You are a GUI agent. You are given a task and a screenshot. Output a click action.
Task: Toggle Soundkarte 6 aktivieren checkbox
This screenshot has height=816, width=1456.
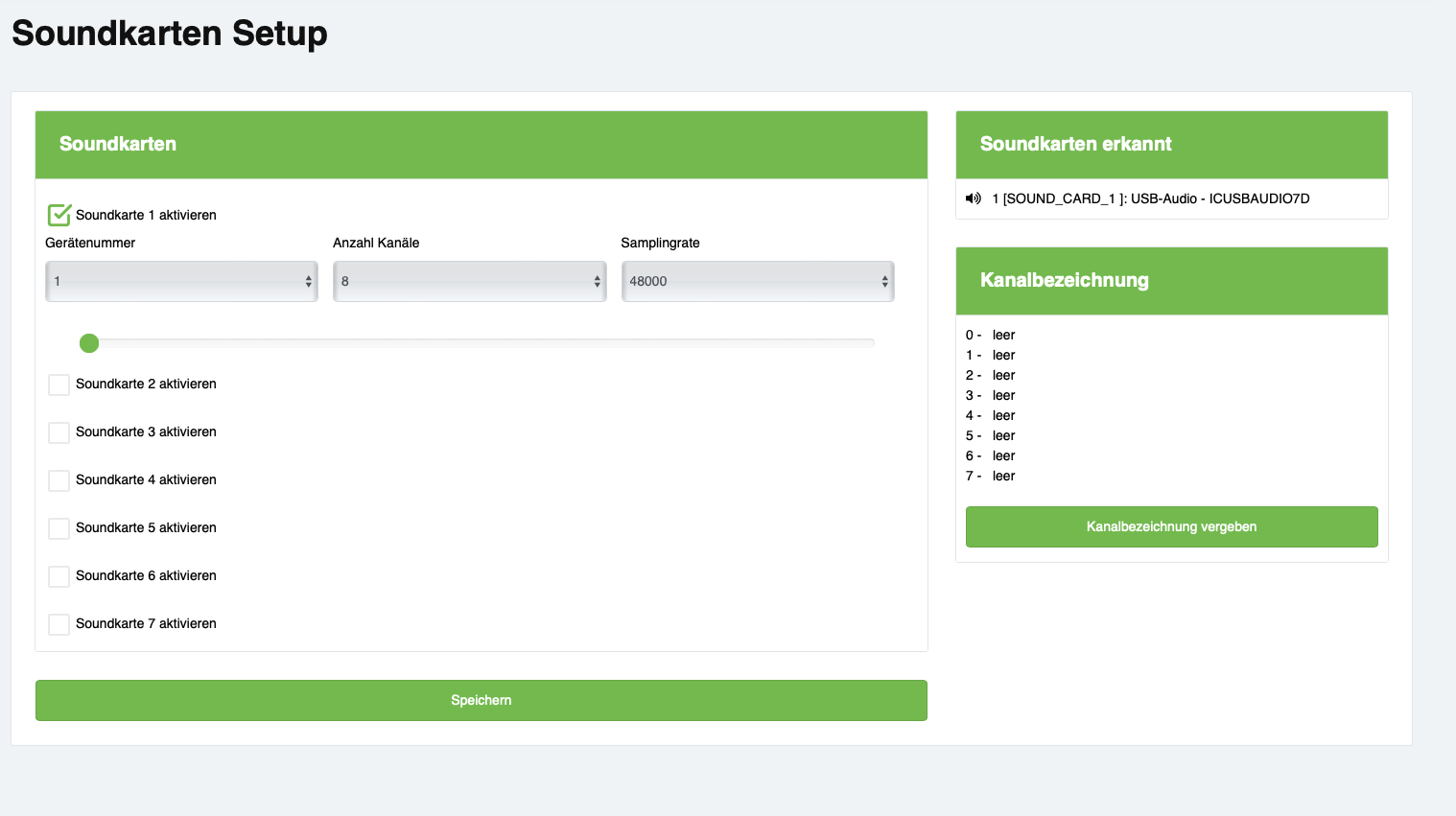(59, 576)
